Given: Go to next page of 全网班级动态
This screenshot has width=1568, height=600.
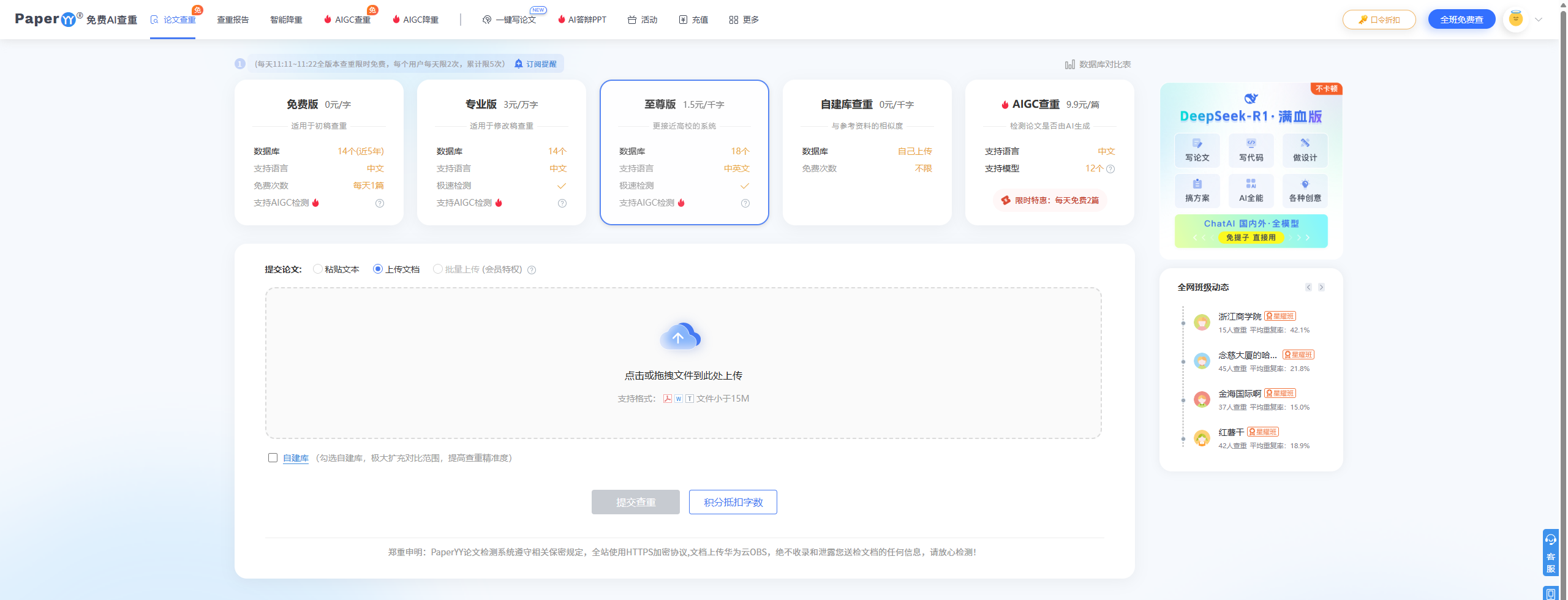Looking at the screenshot, I should tap(1322, 287).
